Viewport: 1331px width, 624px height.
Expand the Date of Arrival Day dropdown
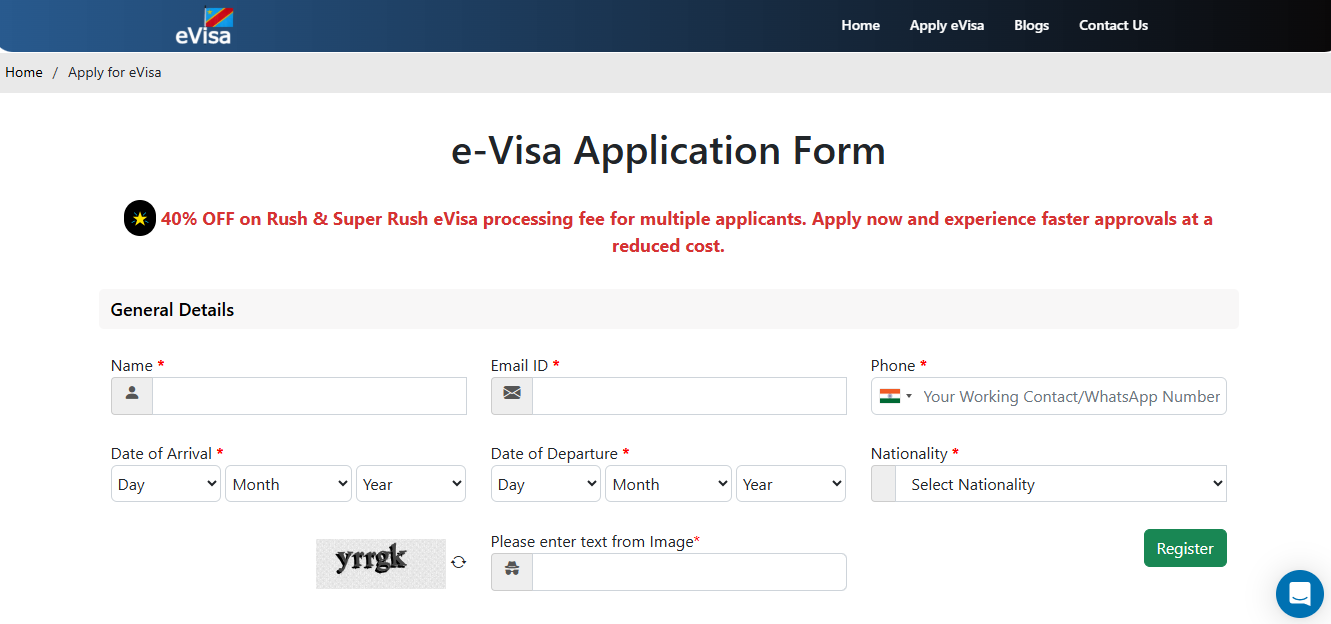pyautogui.click(x=165, y=484)
